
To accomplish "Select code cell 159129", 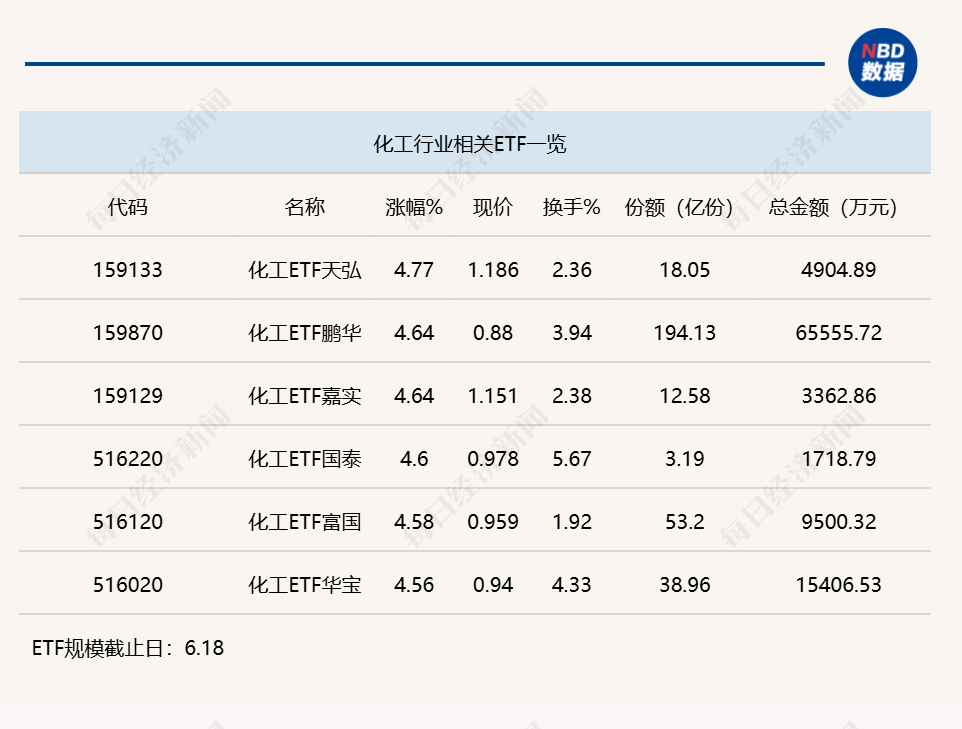I will [128, 396].
